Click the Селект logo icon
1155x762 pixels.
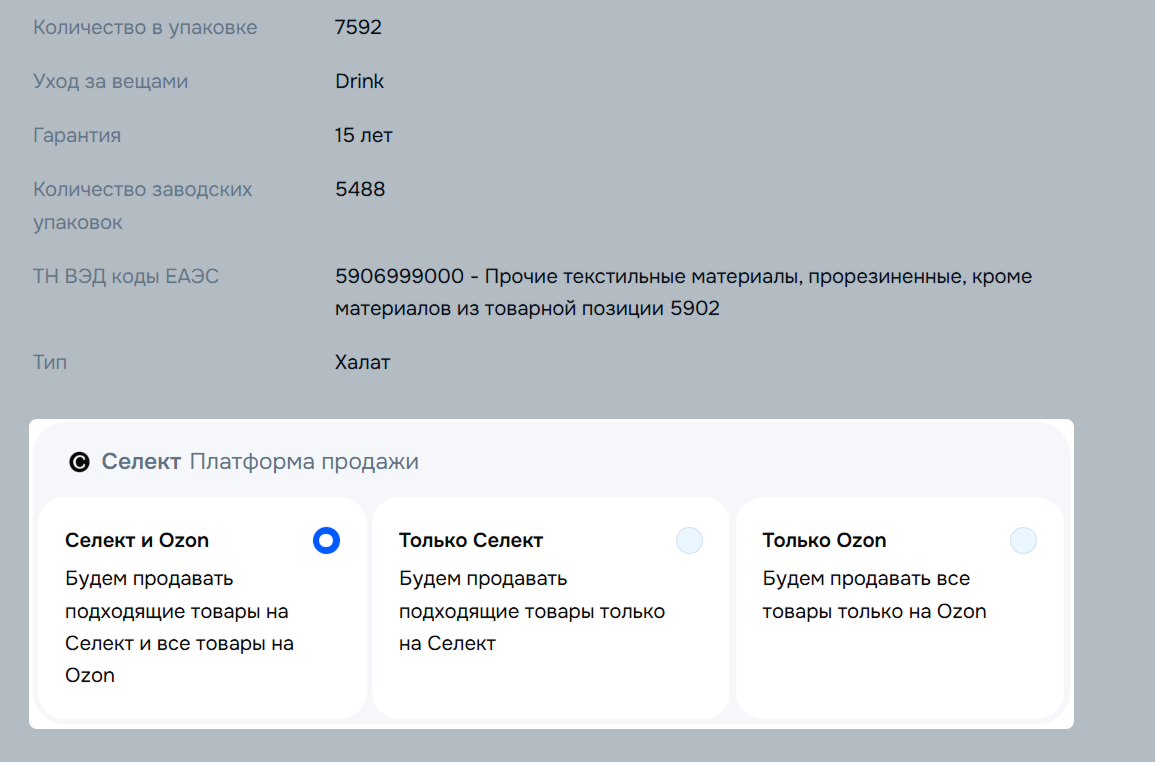click(x=79, y=462)
